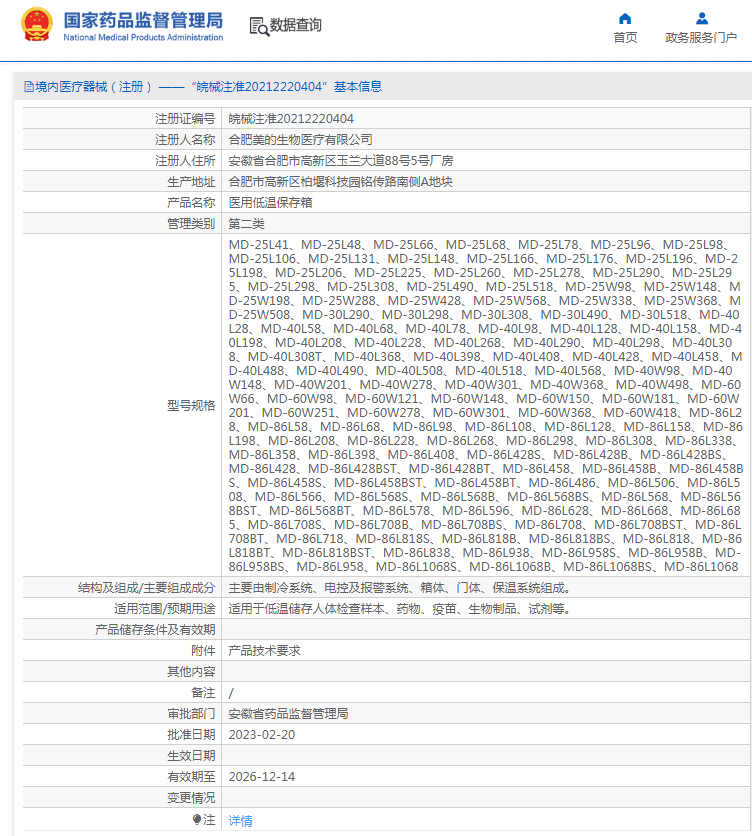Screen dimensions: 752x836
Task: Click the lightbulb icon next to 注
Action: click(x=197, y=819)
